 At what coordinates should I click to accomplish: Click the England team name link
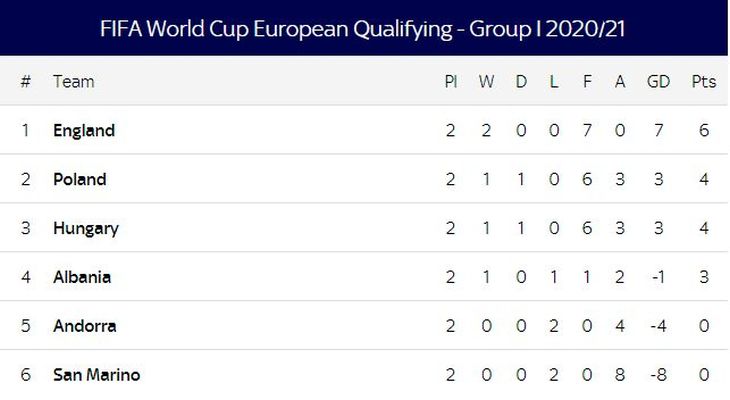(84, 130)
